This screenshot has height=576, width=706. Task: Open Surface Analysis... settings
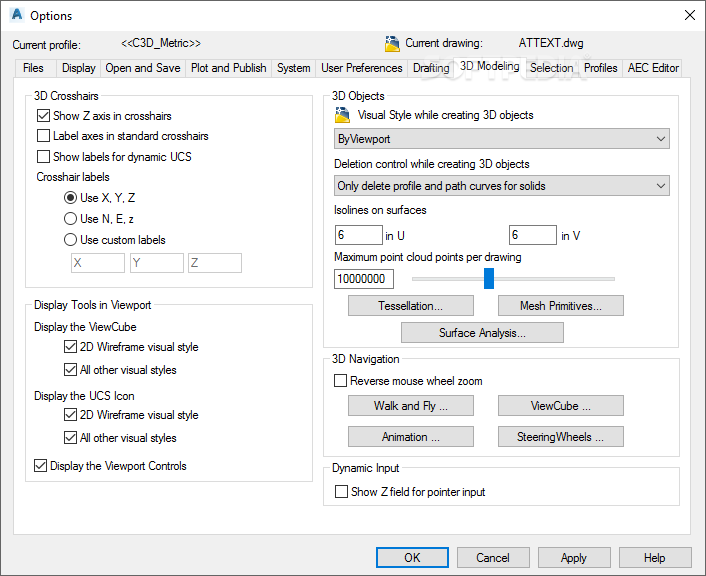(482, 333)
